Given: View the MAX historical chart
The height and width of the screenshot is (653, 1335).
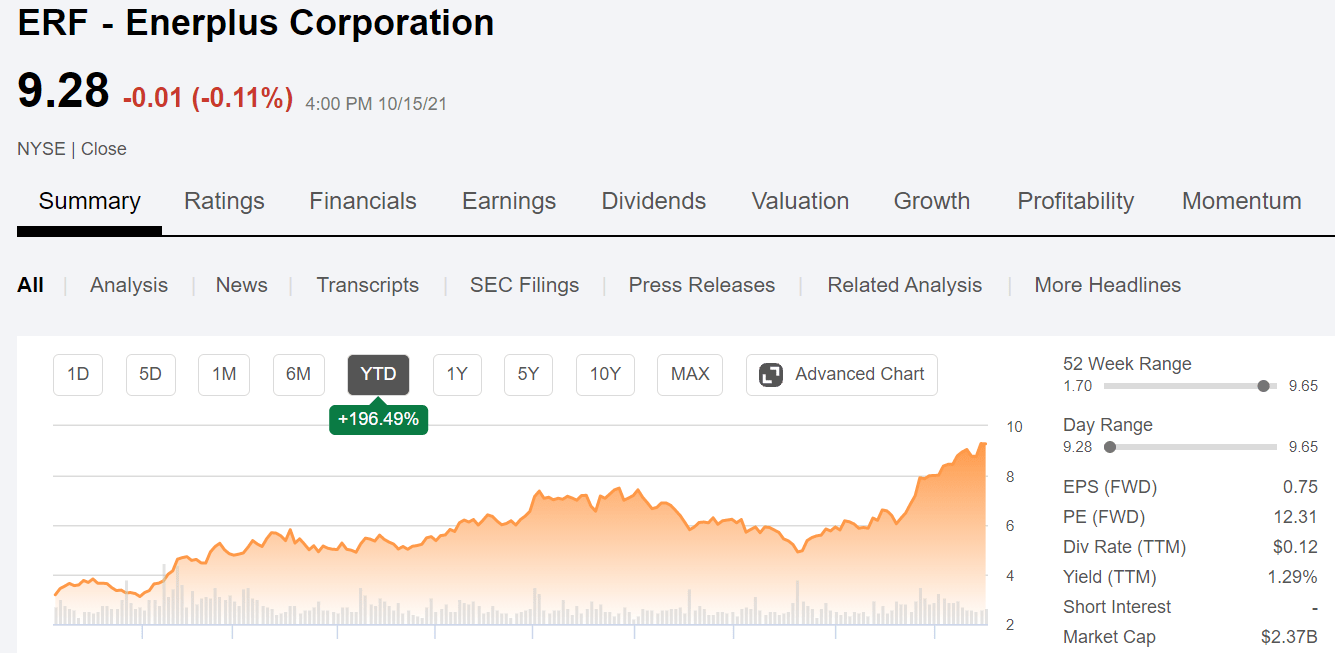Looking at the screenshot, I should click(x=689, y=374).
